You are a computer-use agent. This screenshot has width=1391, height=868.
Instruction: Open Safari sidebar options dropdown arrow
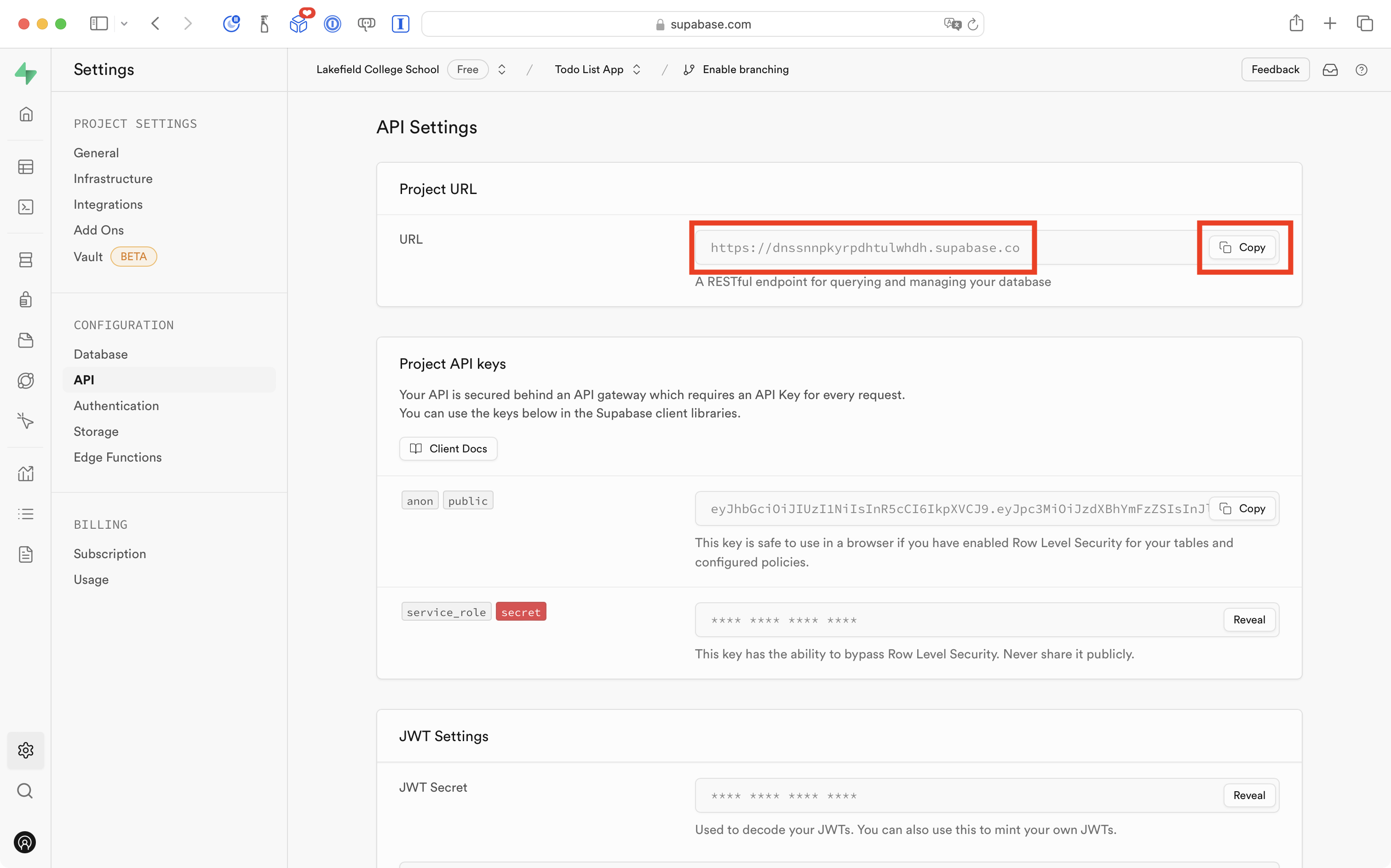pyautogui.click(x=124, y=24)
